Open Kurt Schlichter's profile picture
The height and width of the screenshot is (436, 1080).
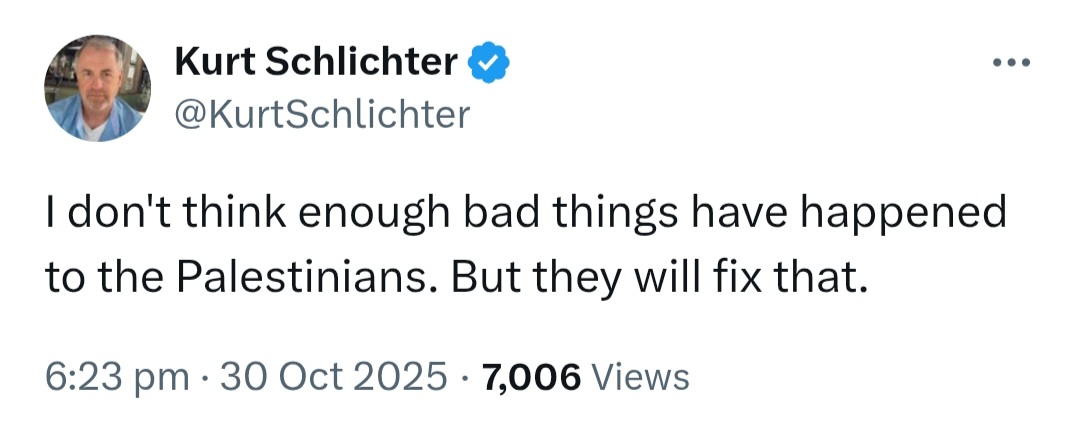coord(98,88)
